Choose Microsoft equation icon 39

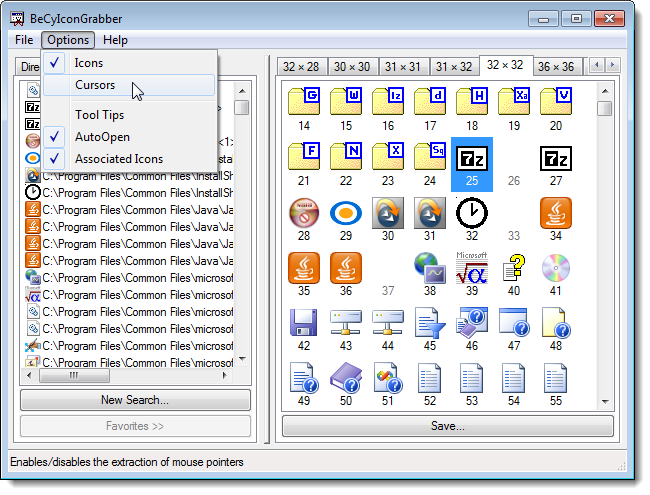pos(472,268)
